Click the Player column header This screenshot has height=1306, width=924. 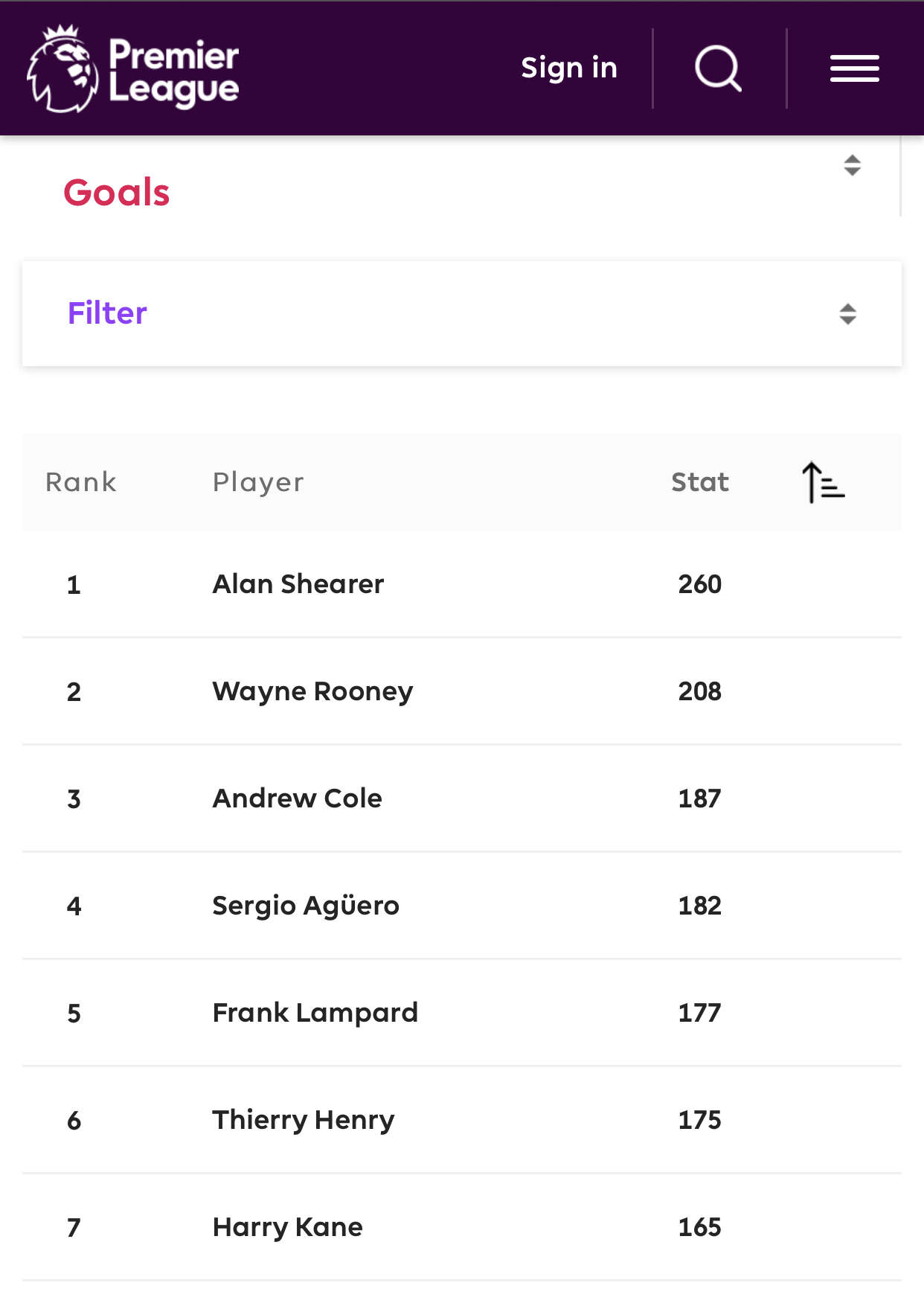click(258, 482)
